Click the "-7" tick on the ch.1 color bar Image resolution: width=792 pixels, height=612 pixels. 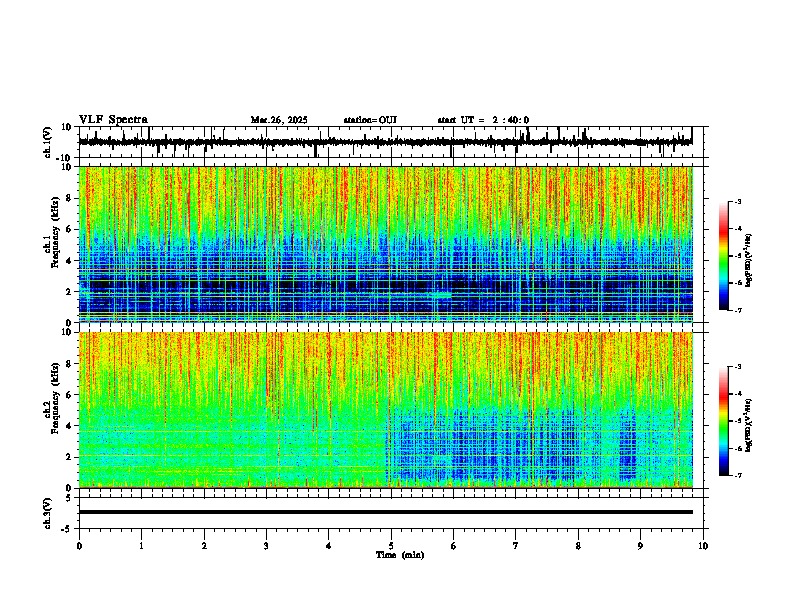pyautogui.click(x=737, y=310)
